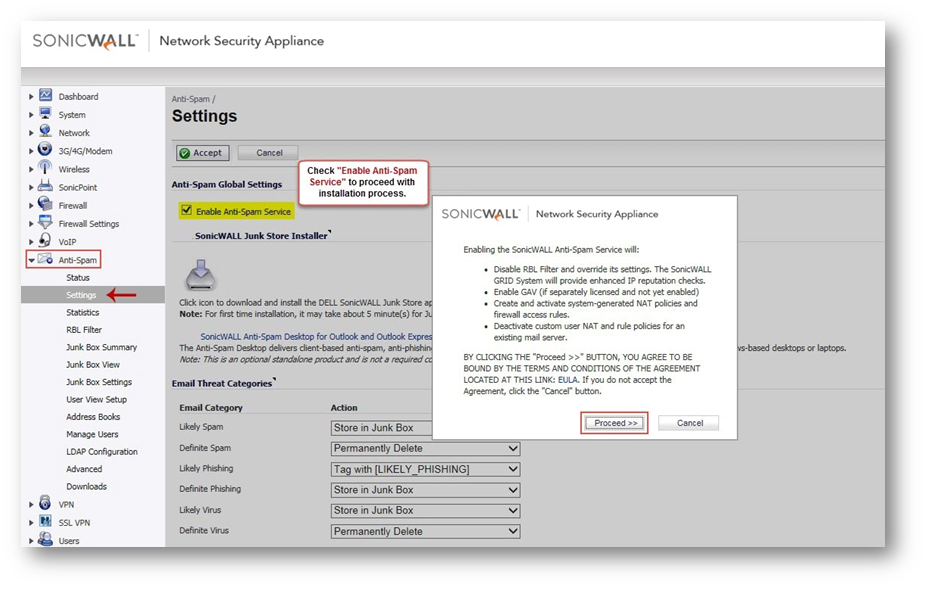Image resolution: width=927 pixels, height=589 pixels.
Task: Open the Definite Spam action dropdown
Action: 426,448
